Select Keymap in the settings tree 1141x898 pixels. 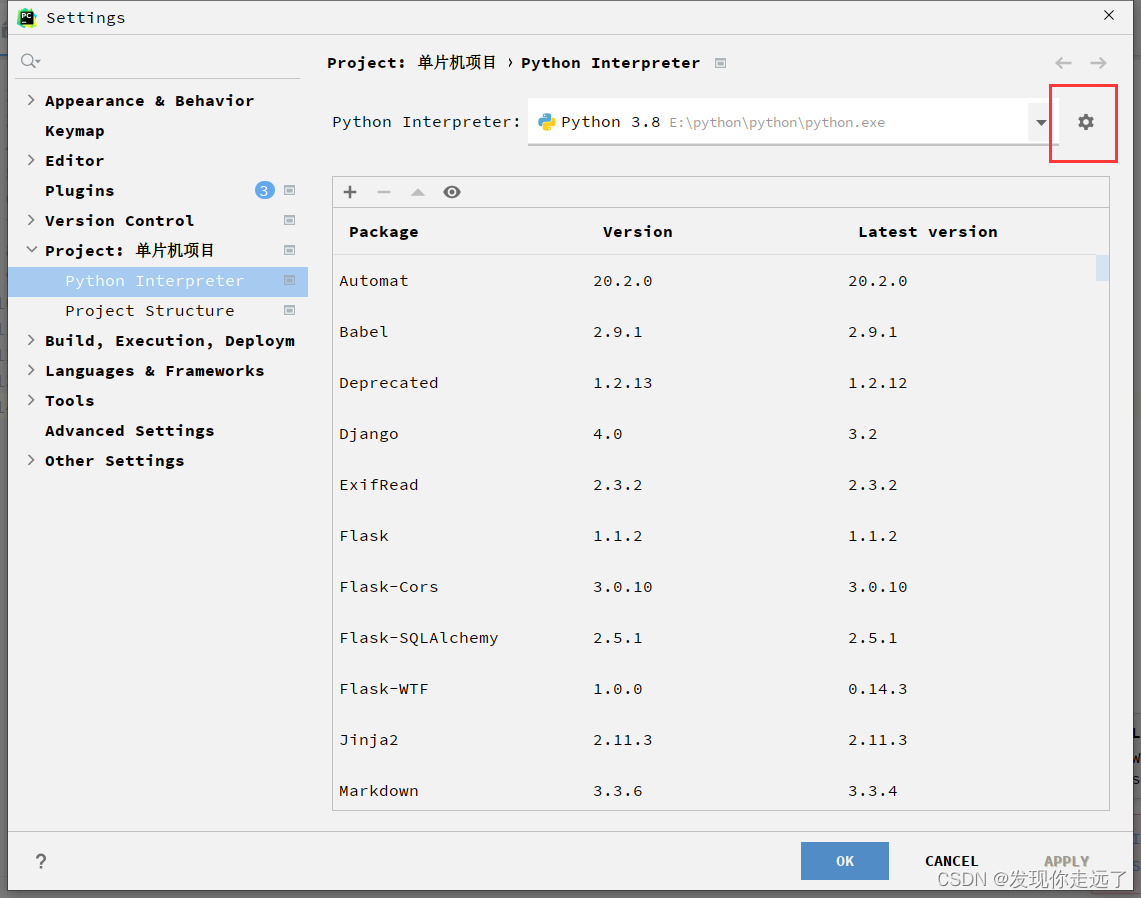[75, 131]
